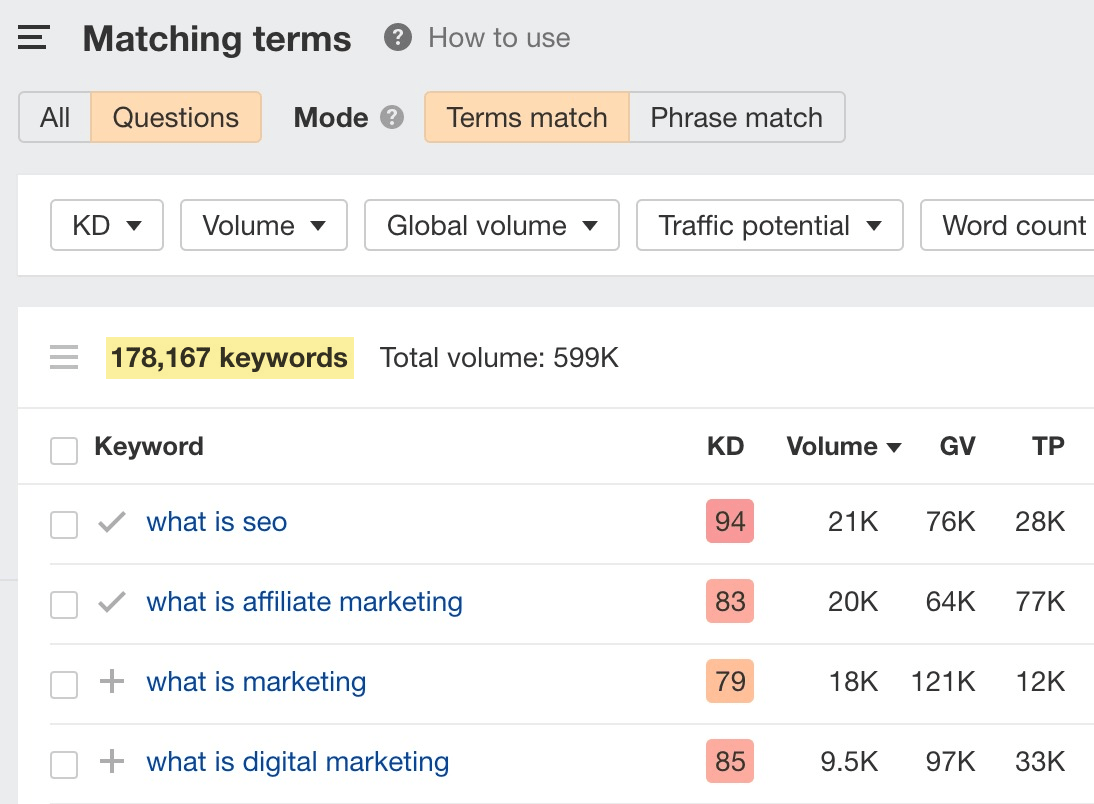Image resolution: width=1094 pixels, height=804 pixels.
Task: Select the All keywords tab
Action: point(55,117)
